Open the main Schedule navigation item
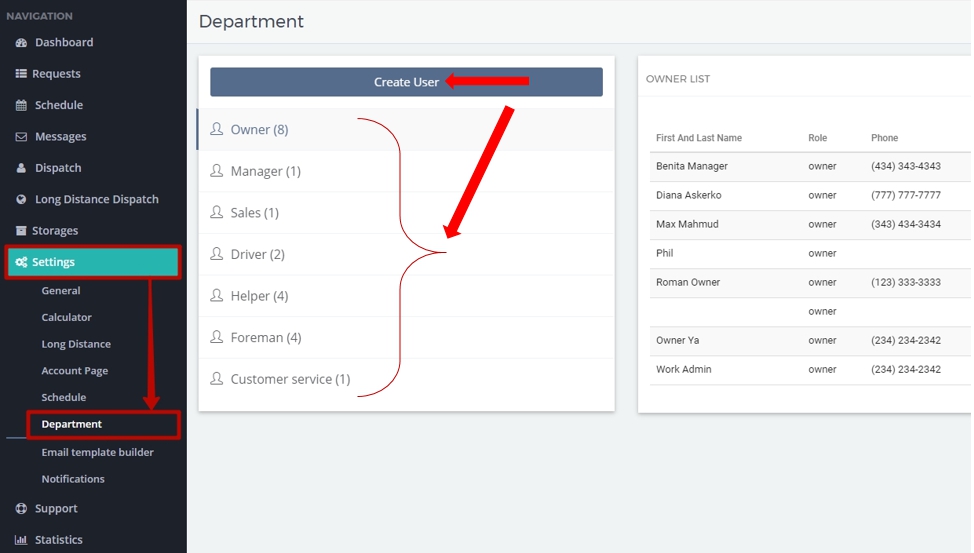This screenshot has width=974, height=553. 58,105
